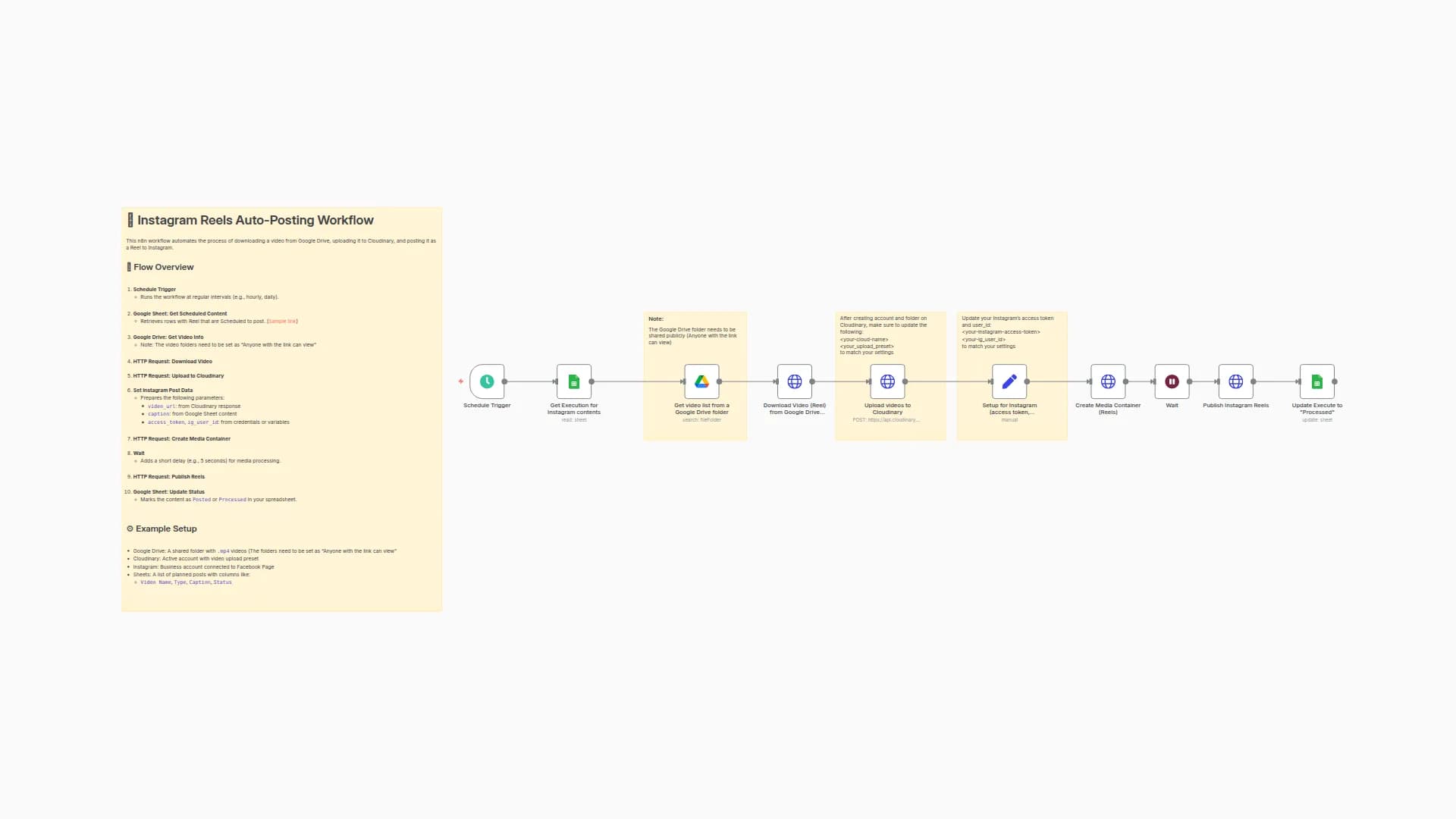Select the Schedule Trigger clock node

coord(487,381)
